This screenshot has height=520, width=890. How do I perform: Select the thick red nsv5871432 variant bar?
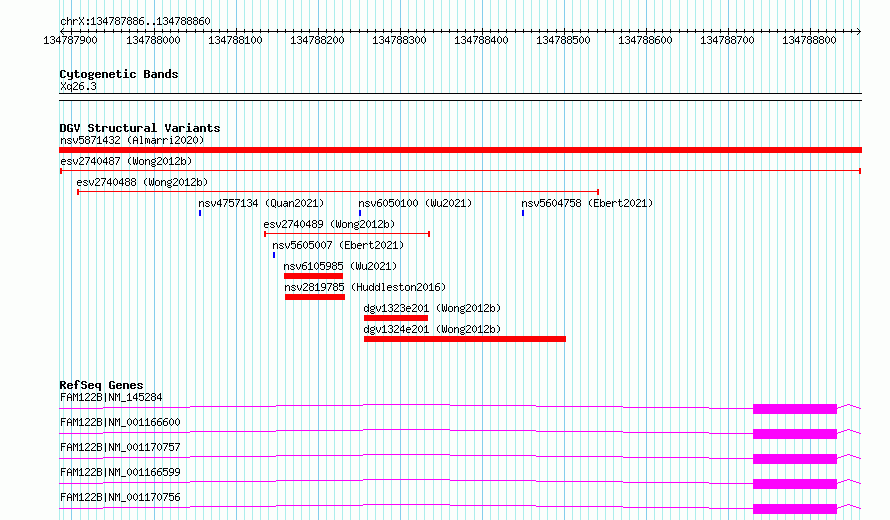[460, 150]
